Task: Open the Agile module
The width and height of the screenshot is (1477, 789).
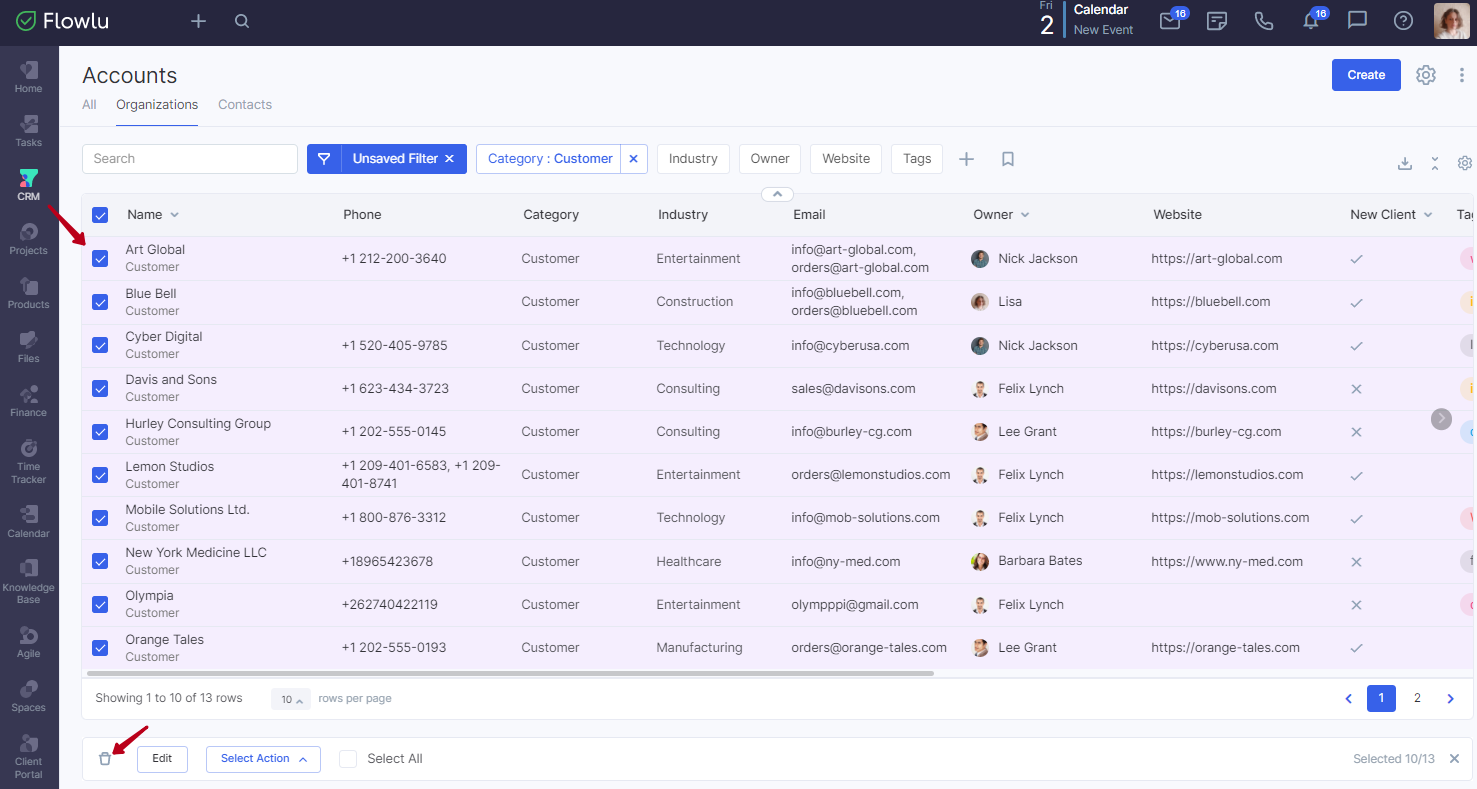Action: [x=29, y=642]
